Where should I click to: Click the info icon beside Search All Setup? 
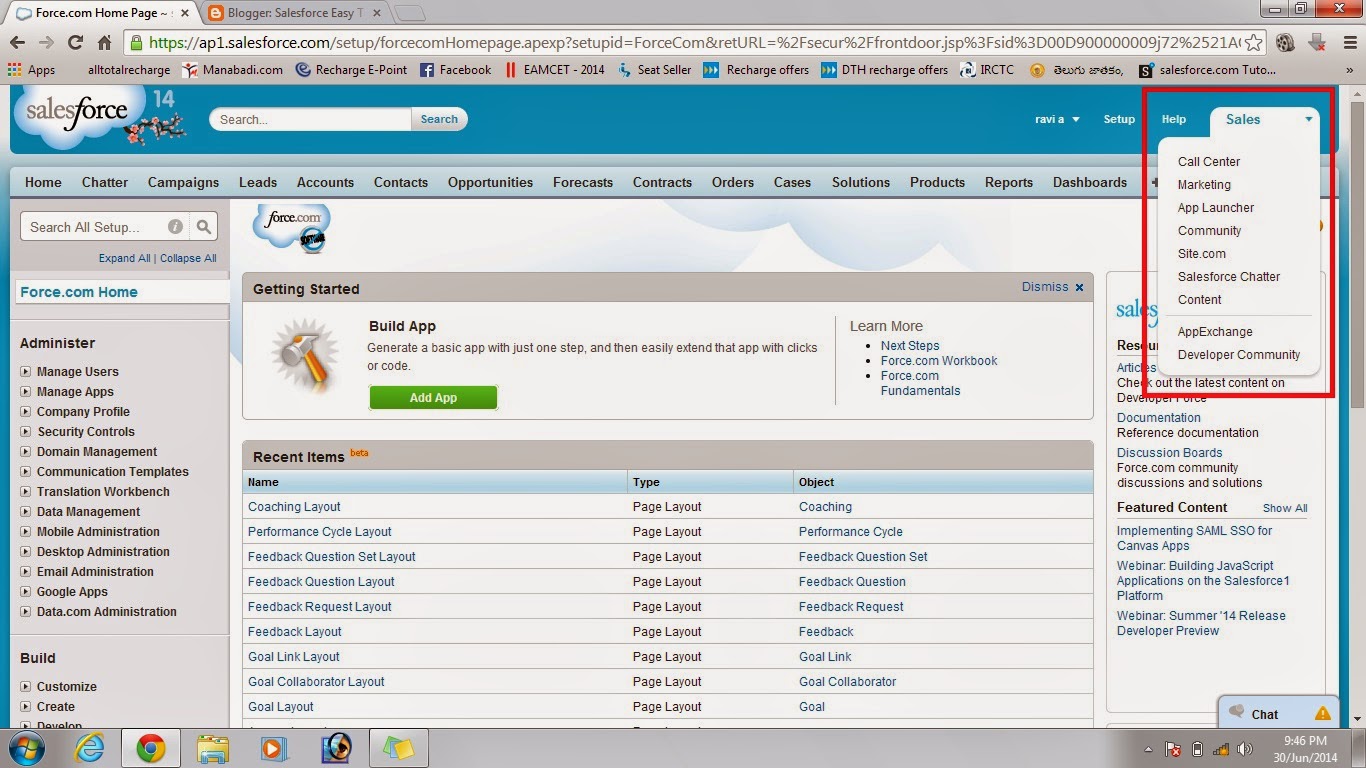click(x=176, y=226)
